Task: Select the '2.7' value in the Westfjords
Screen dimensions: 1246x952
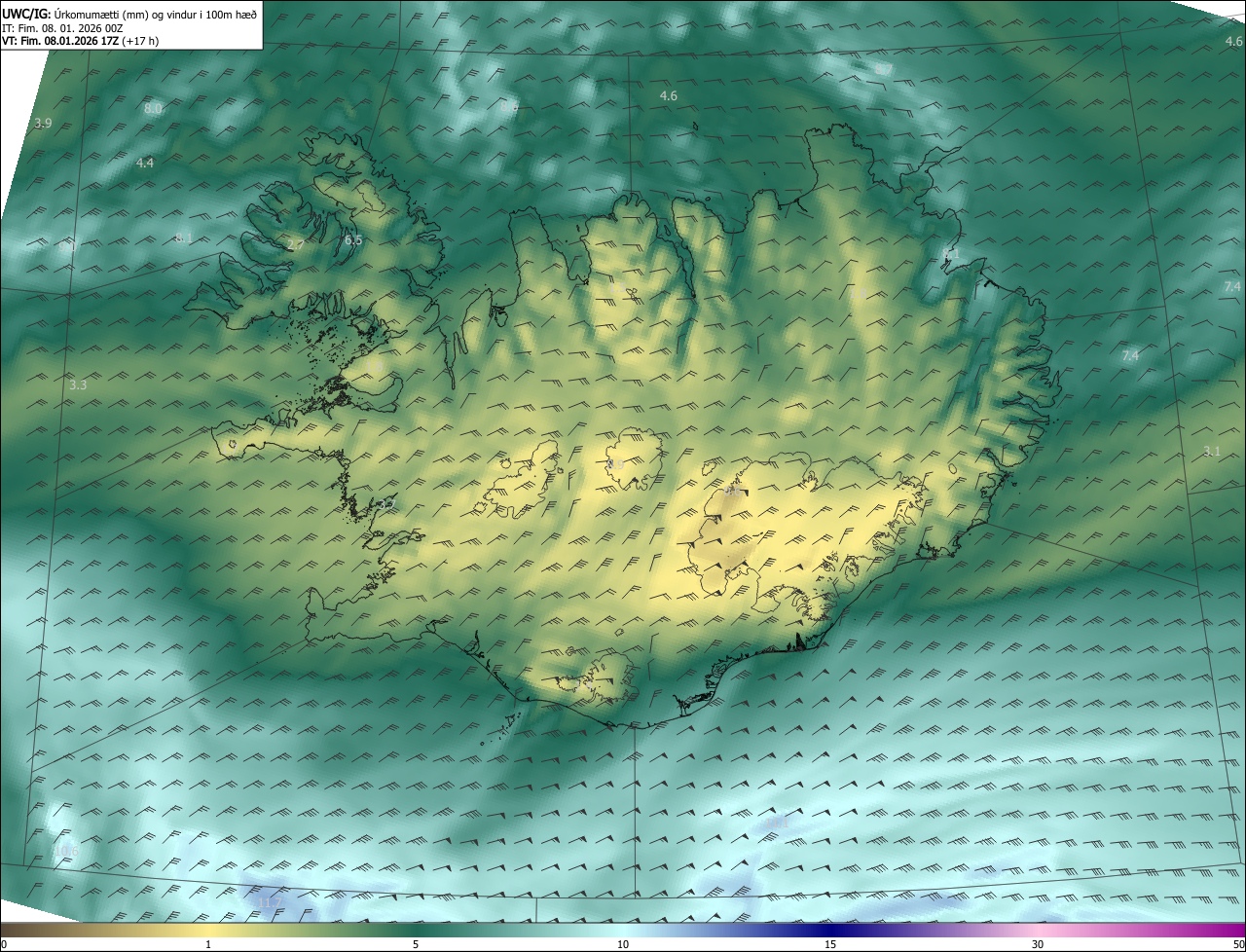Action: coord(295,245)
